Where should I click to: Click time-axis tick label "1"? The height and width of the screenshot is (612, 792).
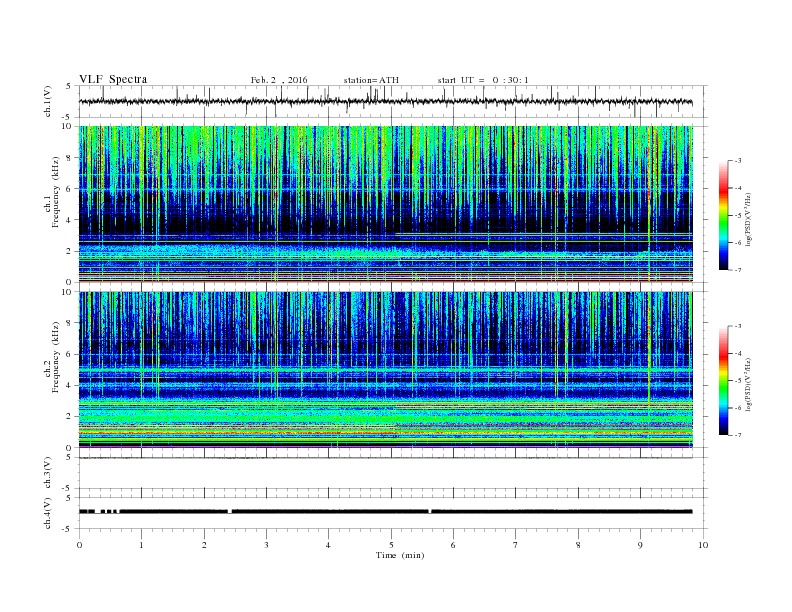pos(141,545)
